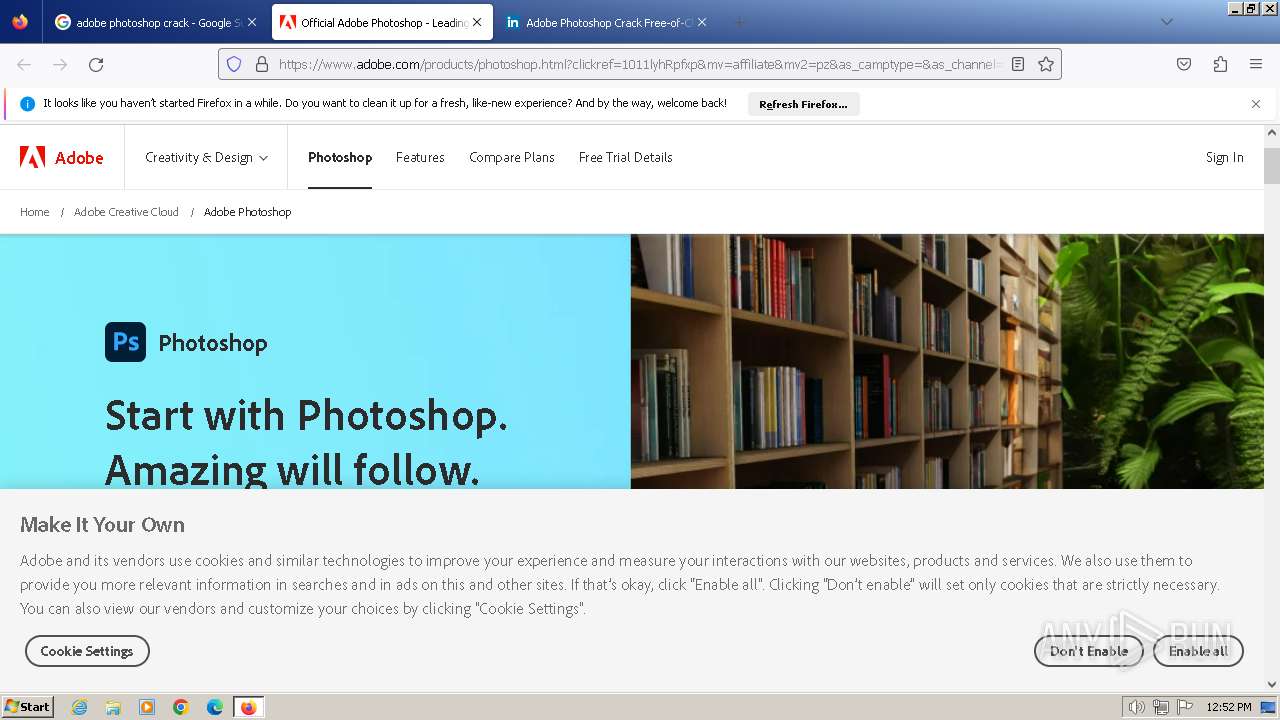Select the Official Adobe Photoshop tab
The width and height of the screenshot is (1280, 720).
tap(382, 22)
